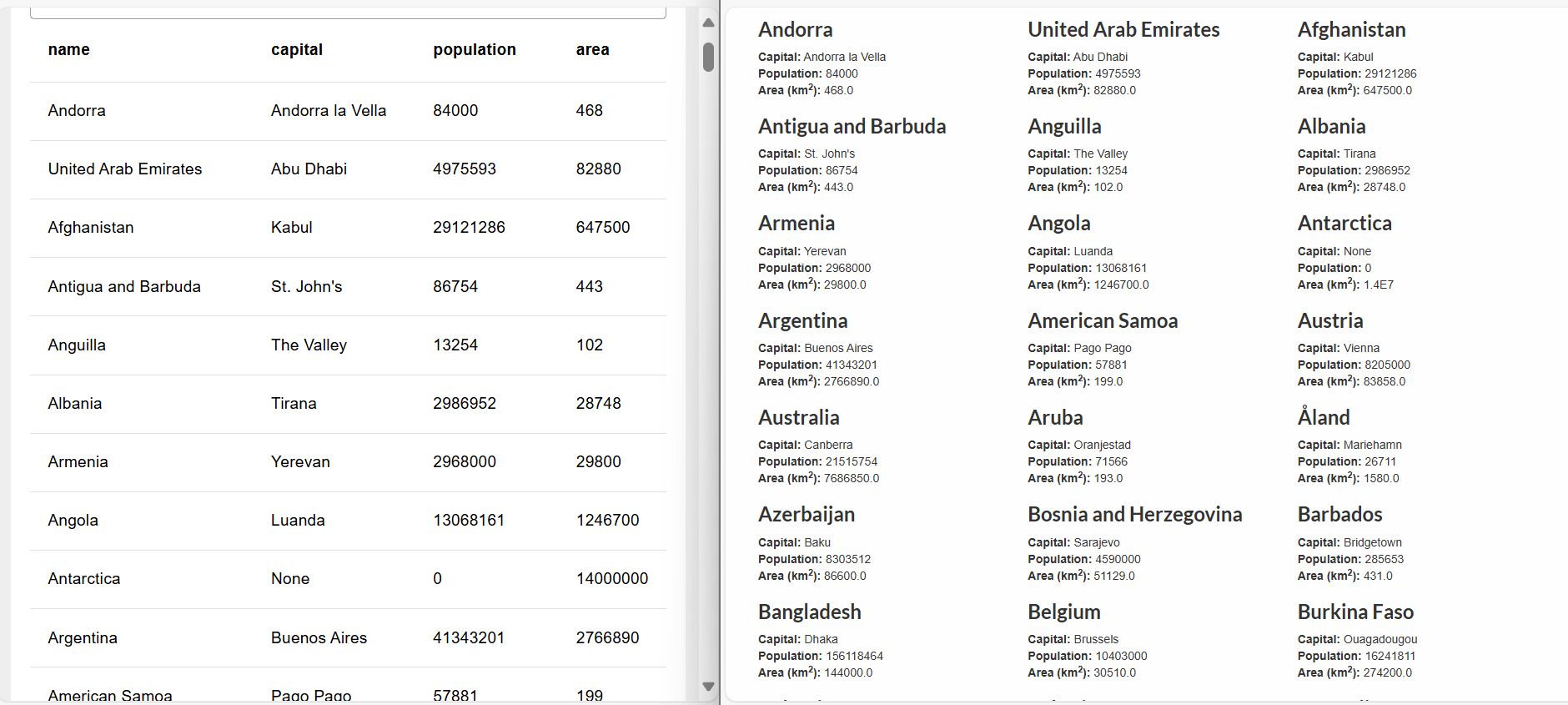Screen dimensions: 1568x705
Task: Click the Austria card heading
Action: click(1330, 320)
